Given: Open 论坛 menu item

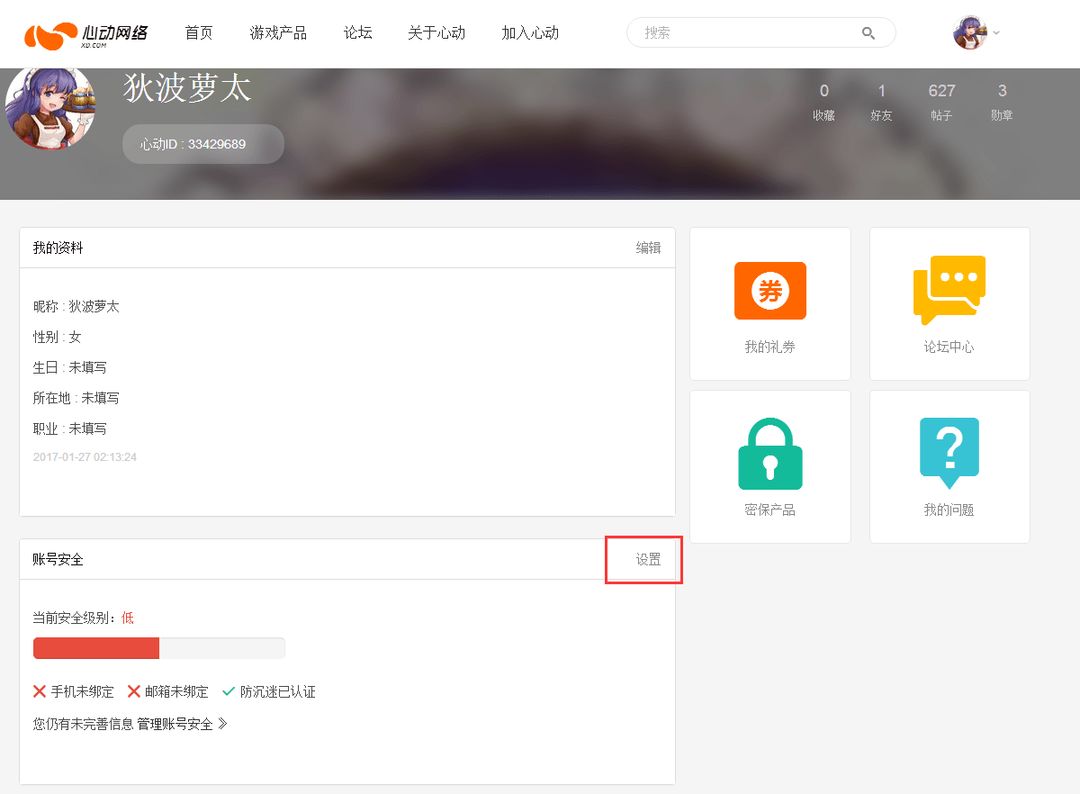Looking at the screenshot, I should (x=357, y=32).
